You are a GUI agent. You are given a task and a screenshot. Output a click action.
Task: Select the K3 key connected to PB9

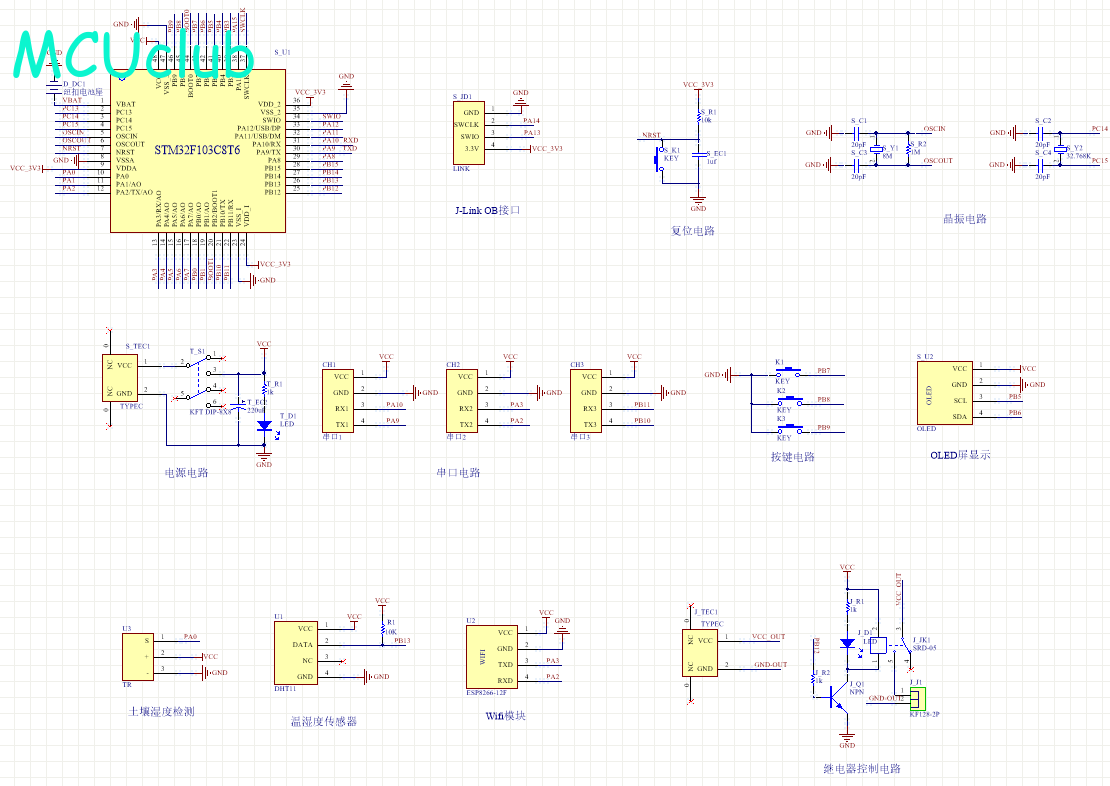788,430
